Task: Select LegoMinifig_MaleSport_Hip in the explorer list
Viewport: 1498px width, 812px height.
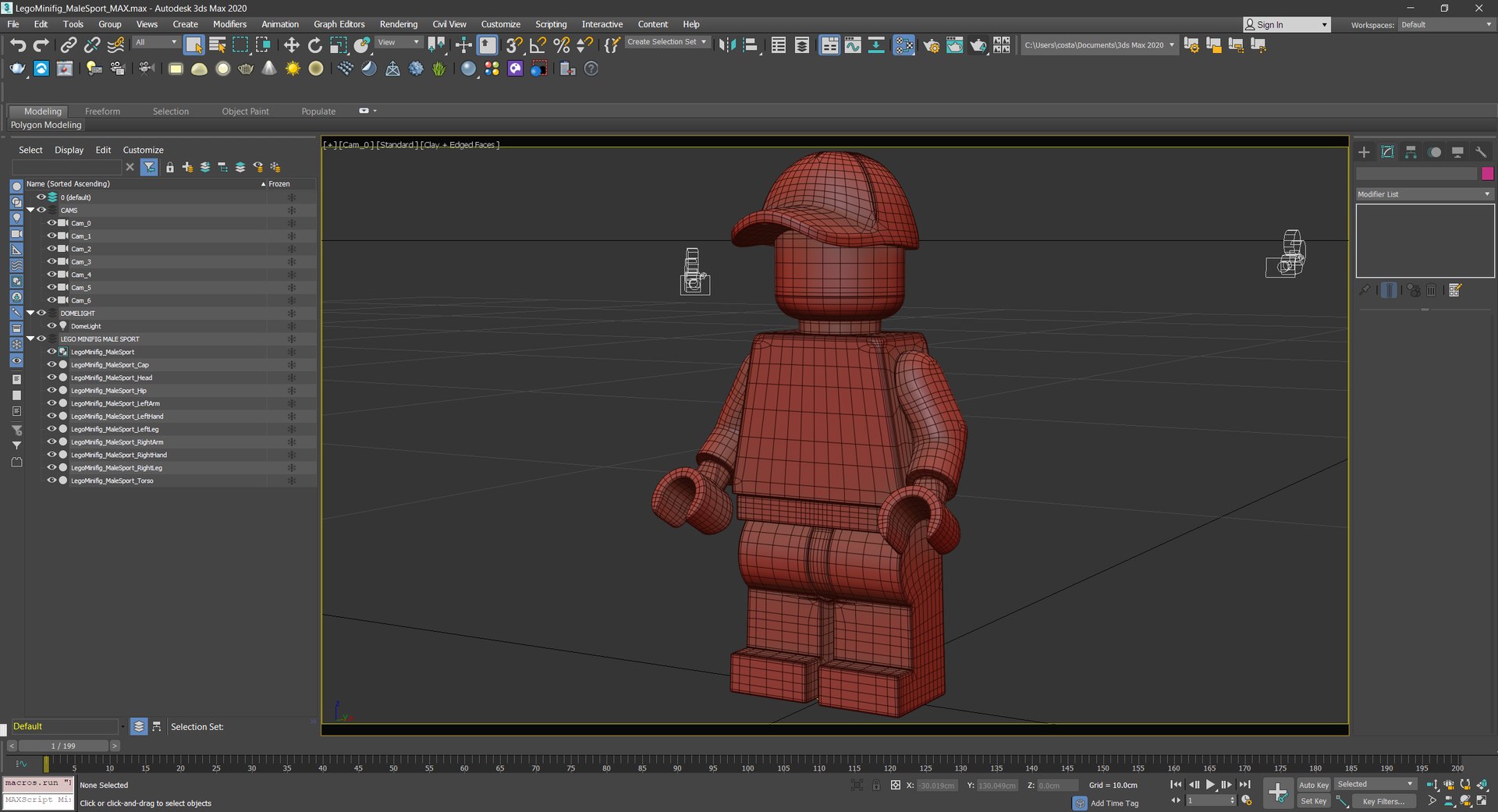Action: pyautogui.click(x=109, y=391)
